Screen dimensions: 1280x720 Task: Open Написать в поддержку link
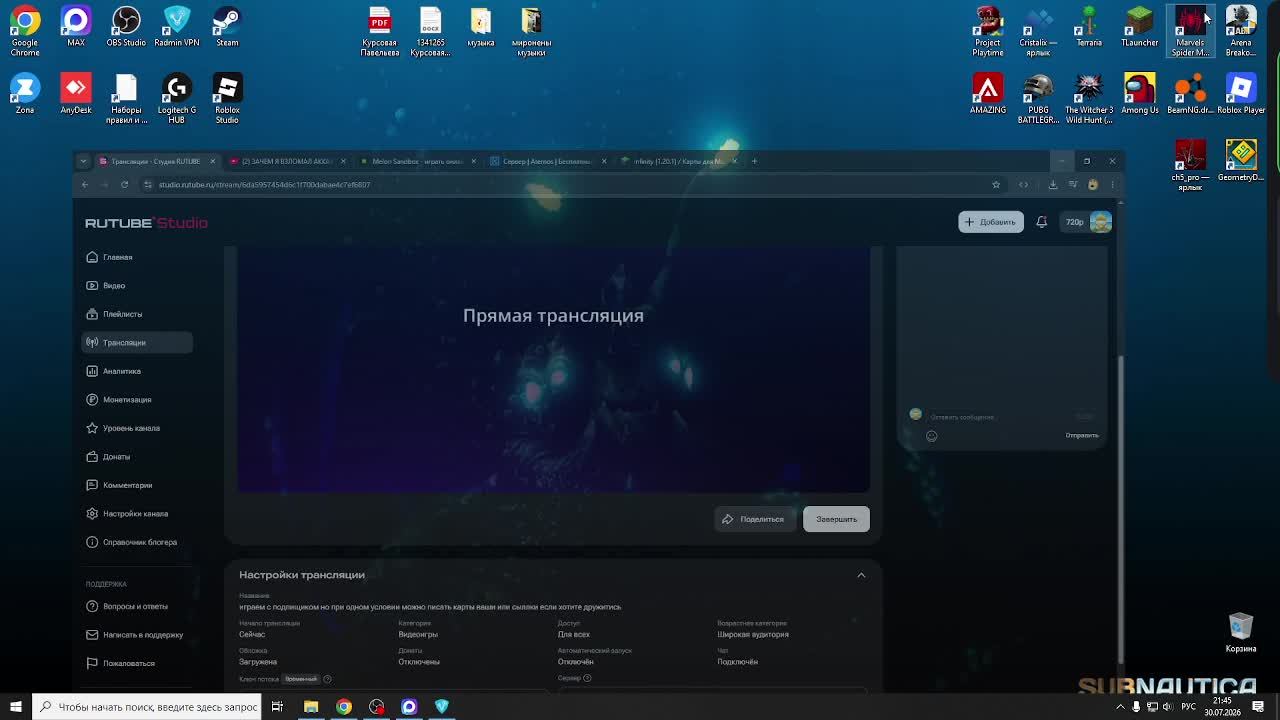tap(137, 635)
